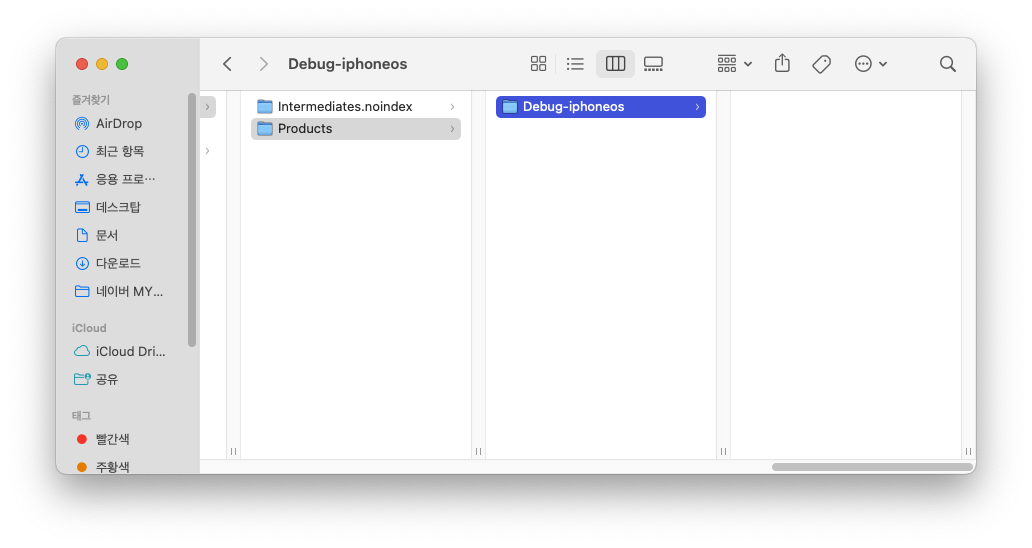The image size is (1032, 548).
Task: Switch to gallery view
Action: click(x=654, y=64)
